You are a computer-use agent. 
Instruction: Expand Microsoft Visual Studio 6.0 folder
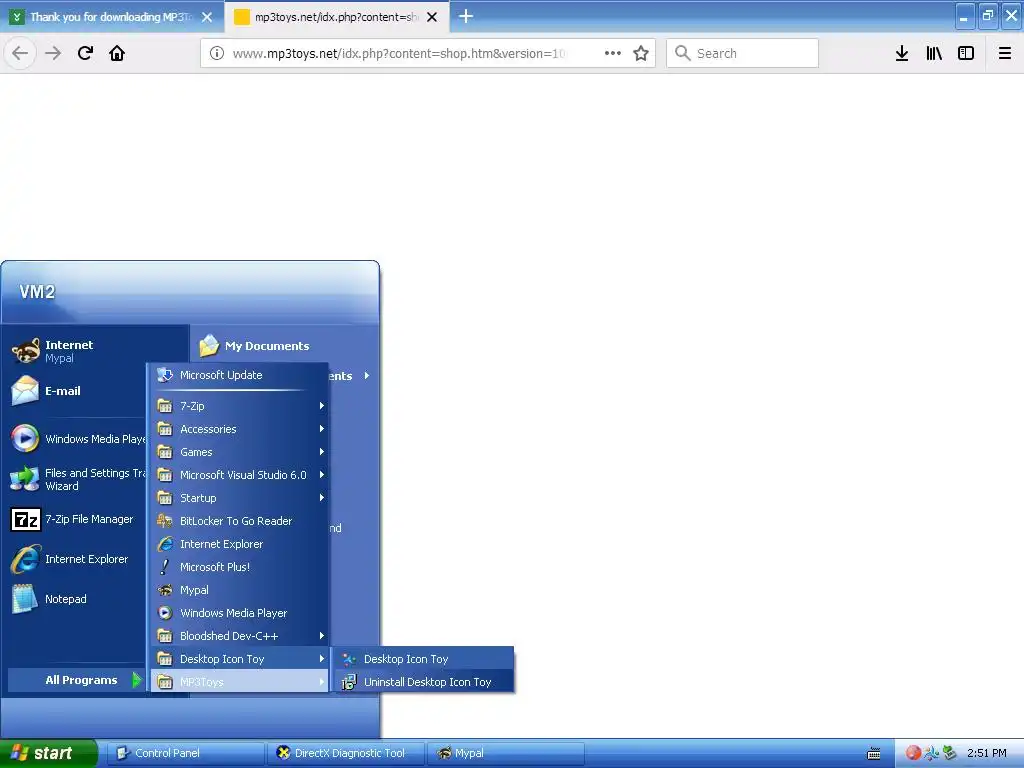click(x=239, y=475)
